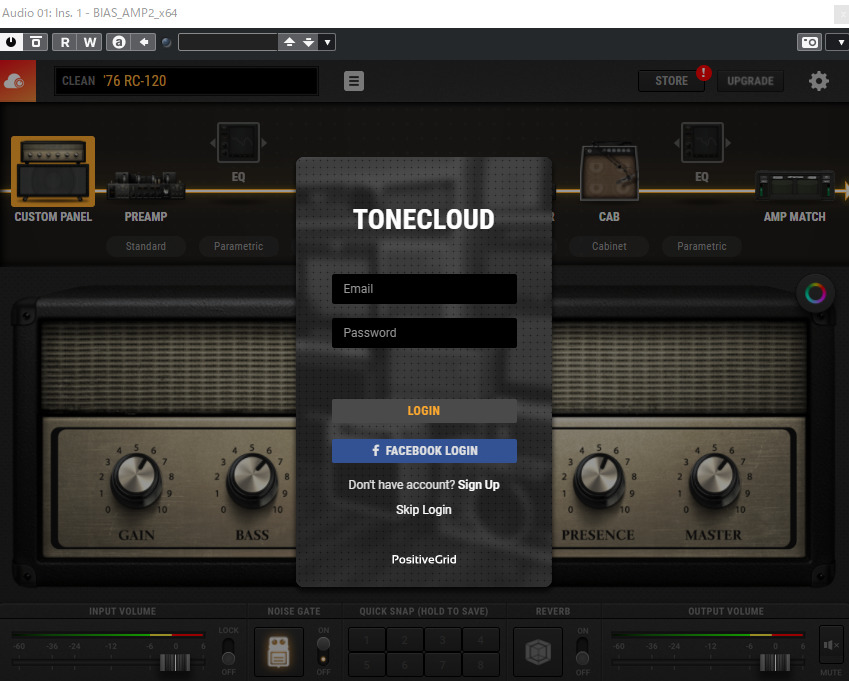Select Quick Snap slot 4
Image resolution: width=849 pixels, height=681 pixels.
480,640
